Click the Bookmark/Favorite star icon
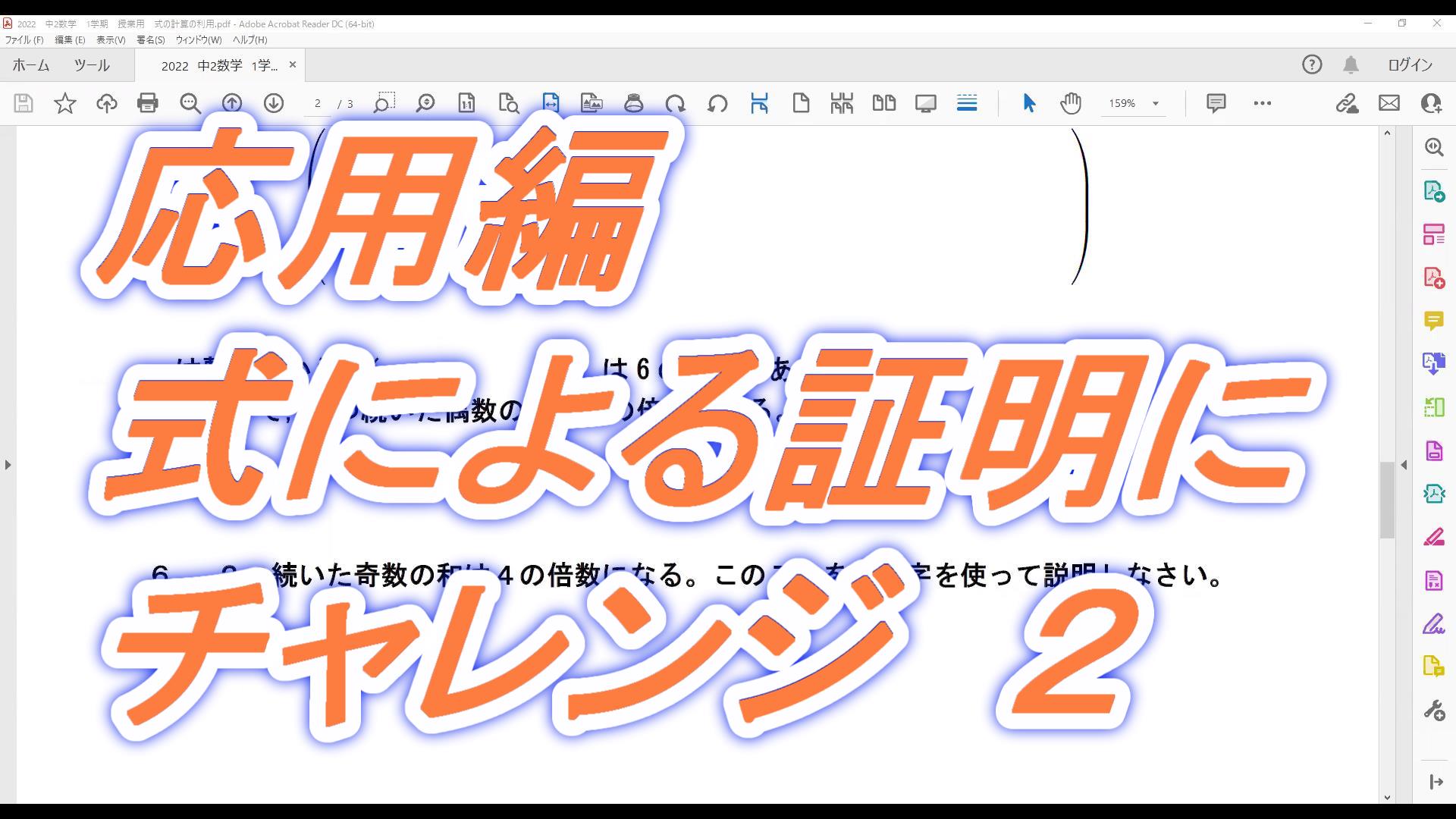 (x=65, y=103)
